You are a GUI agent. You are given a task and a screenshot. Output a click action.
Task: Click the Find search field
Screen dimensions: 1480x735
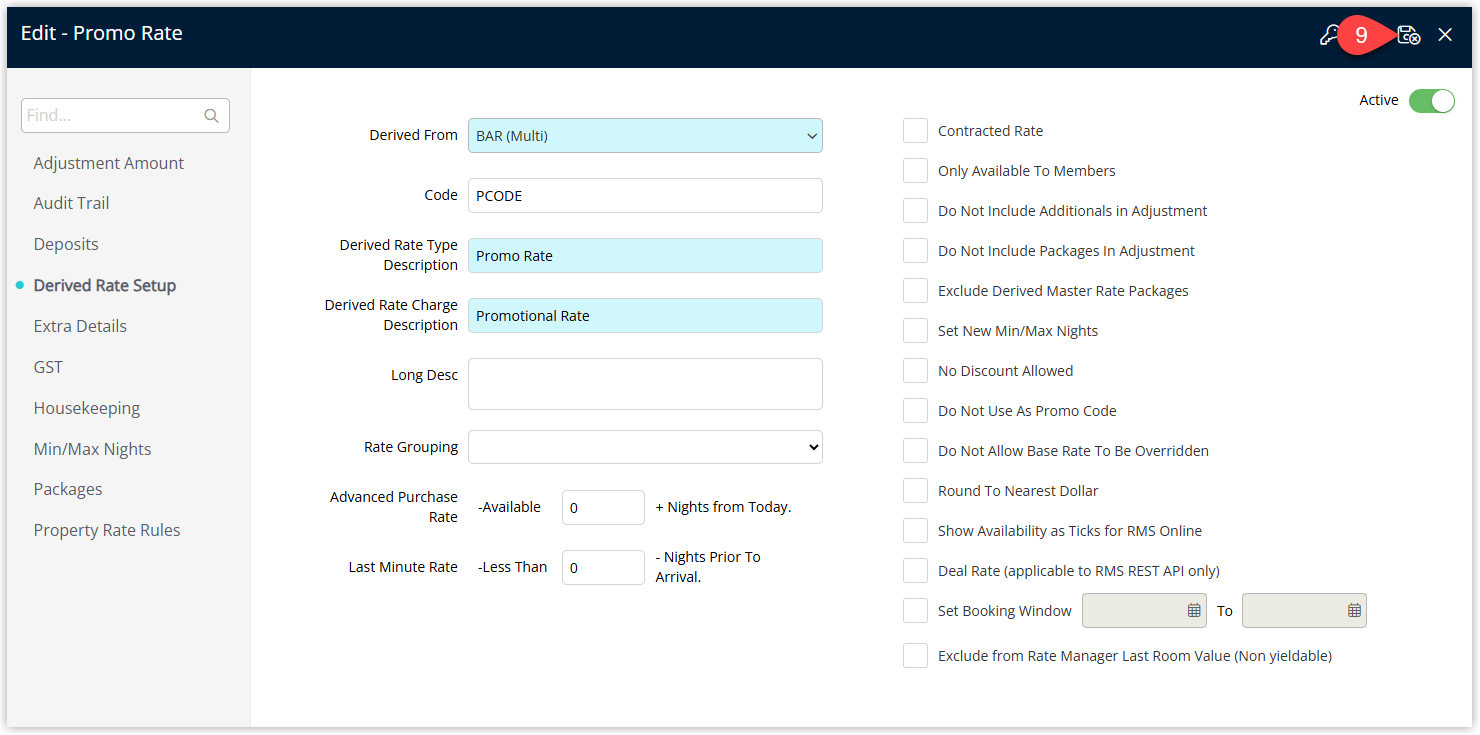tap(125, 116)
